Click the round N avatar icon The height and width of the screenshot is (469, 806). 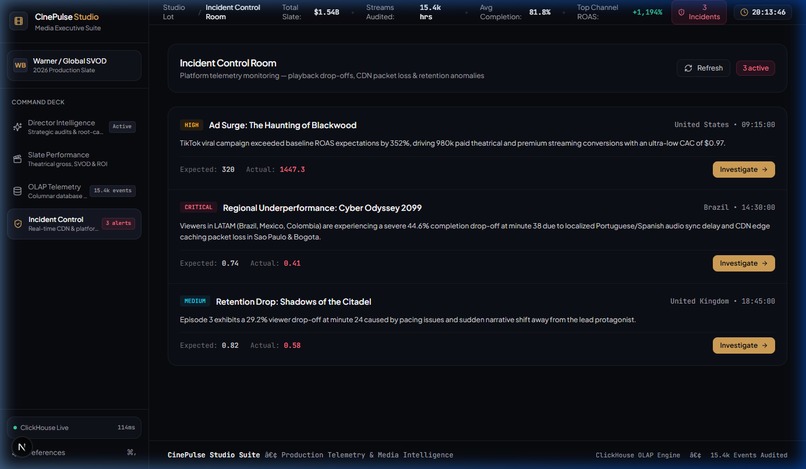point(22,447)
